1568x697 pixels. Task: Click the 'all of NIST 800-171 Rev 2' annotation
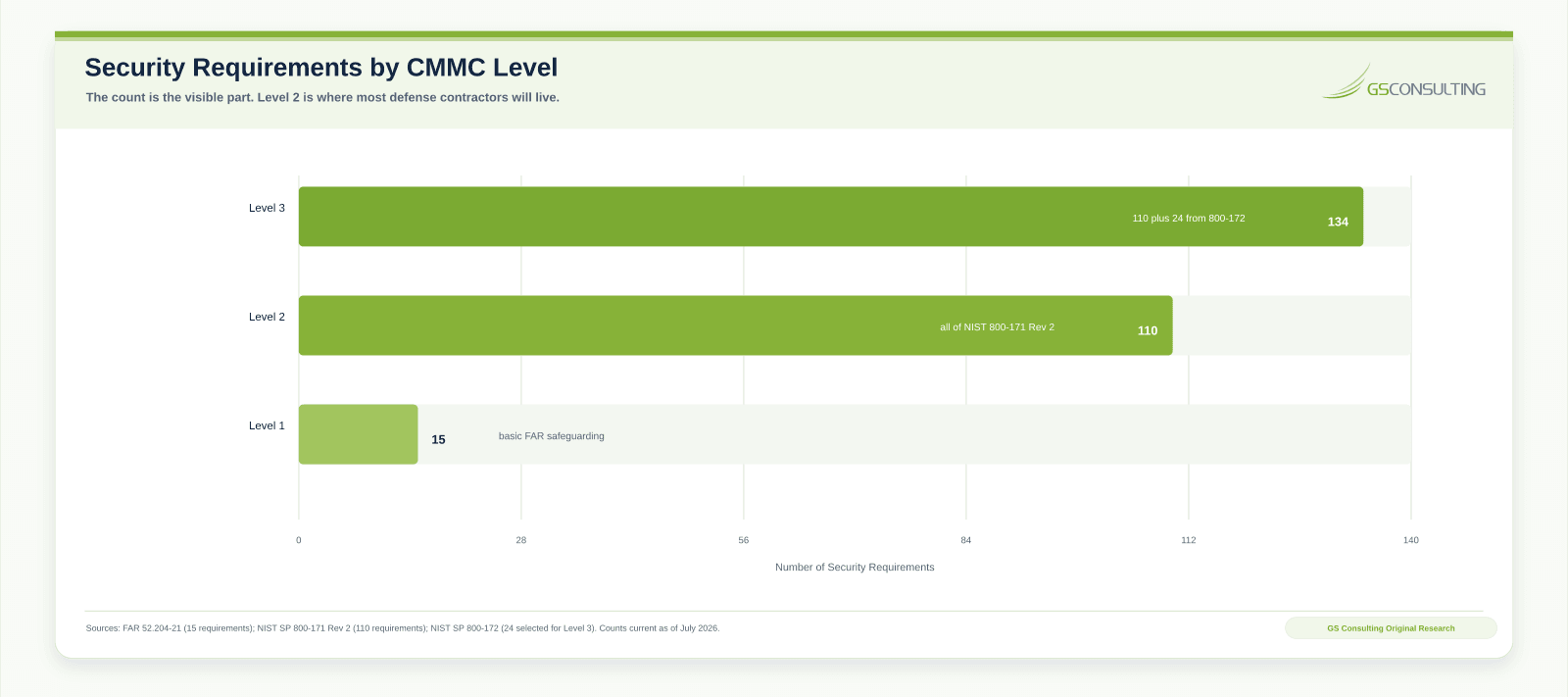click(998, 327)
